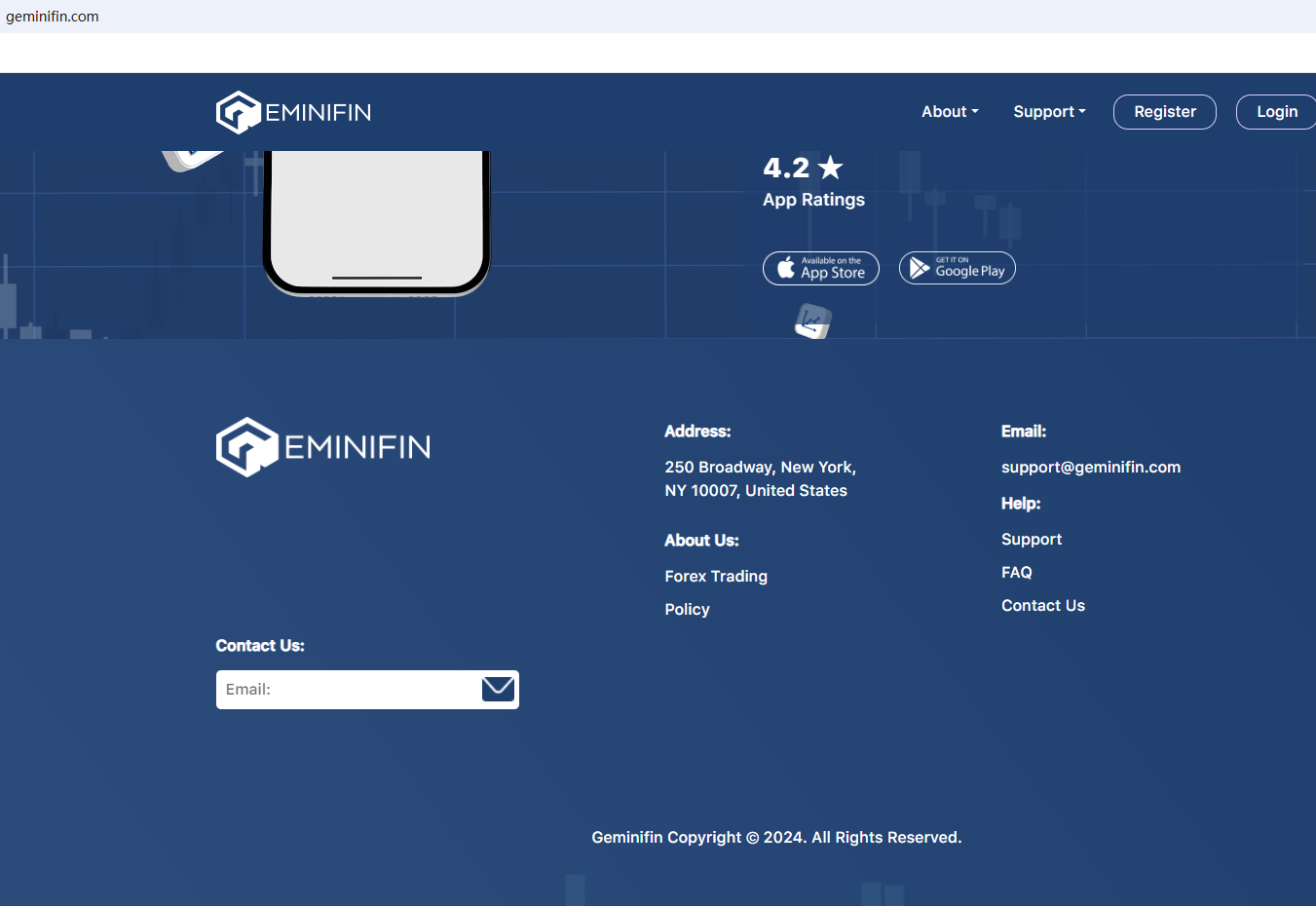This screenshot has height=906, width=1316.
Task: Open the Support link under Help
Action: coord(1031,540)
